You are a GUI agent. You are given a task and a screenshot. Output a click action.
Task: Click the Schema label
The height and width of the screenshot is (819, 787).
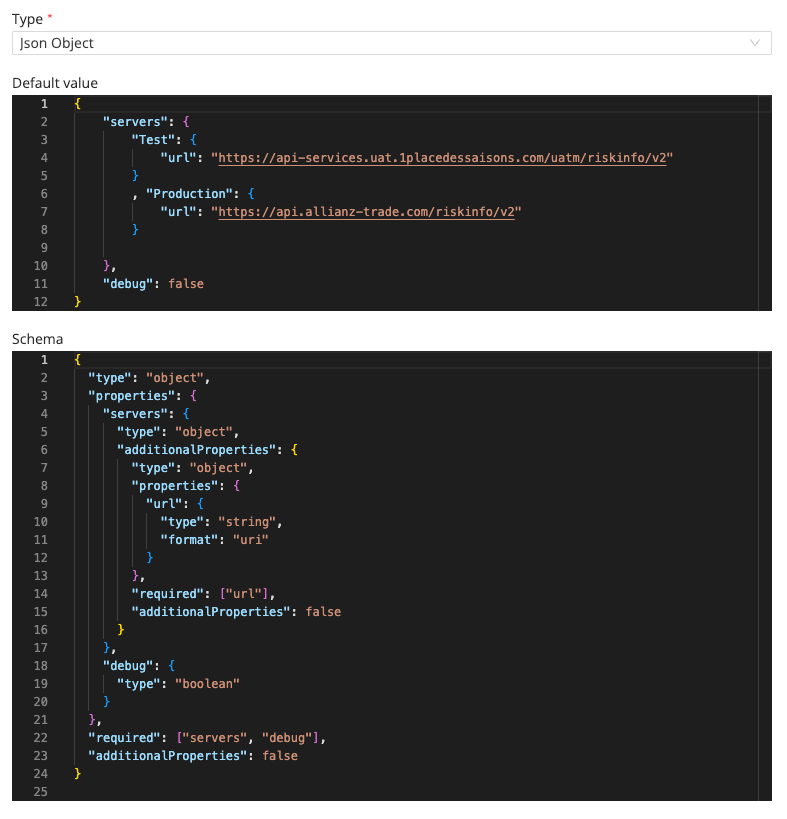click(40, 339)
